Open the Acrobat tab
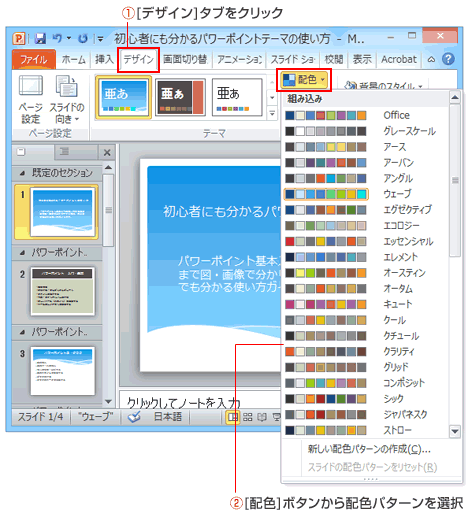The height and width of the screenshot is (515, 468). click(399, 59)
